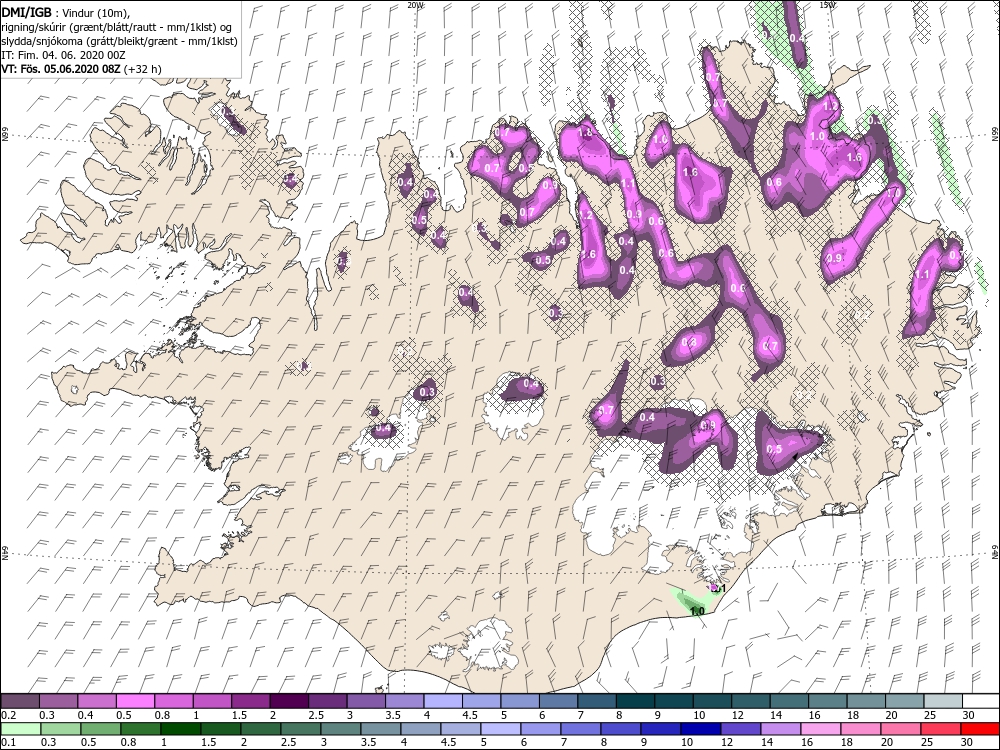Click the rain legend swatch from 0.5 to 0.8
1000x750 pixels.
pyautogui.click(x=99, y=728)
